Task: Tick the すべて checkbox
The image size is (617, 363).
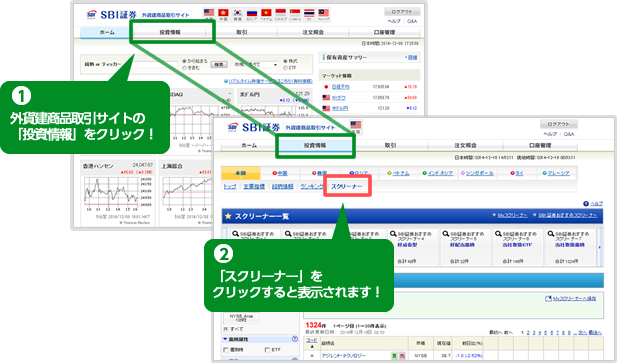Action: 226,329
